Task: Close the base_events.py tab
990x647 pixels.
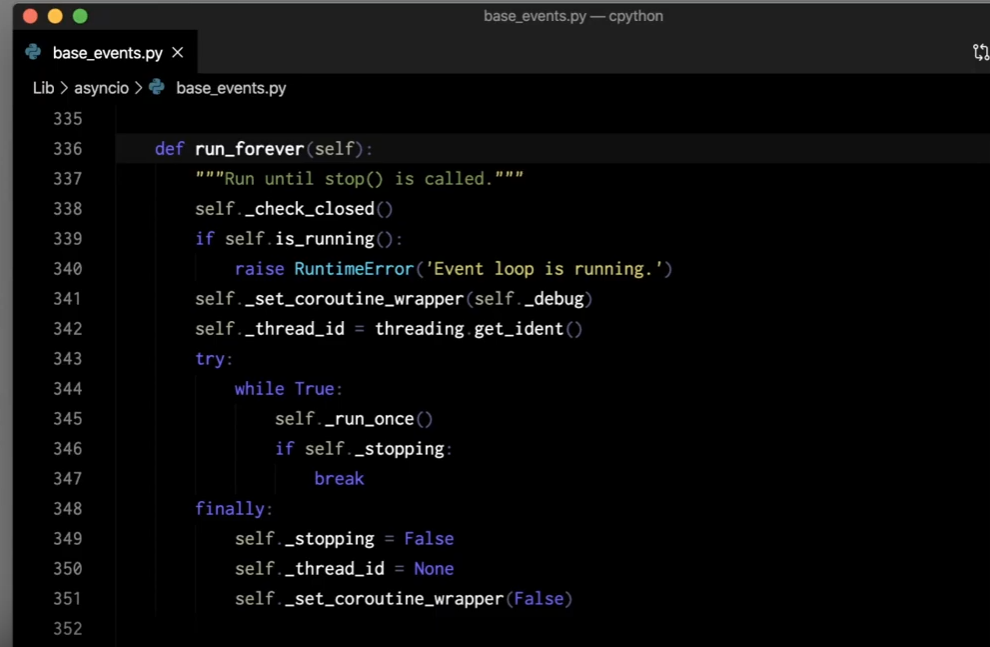Action: [x=177, y=53]
